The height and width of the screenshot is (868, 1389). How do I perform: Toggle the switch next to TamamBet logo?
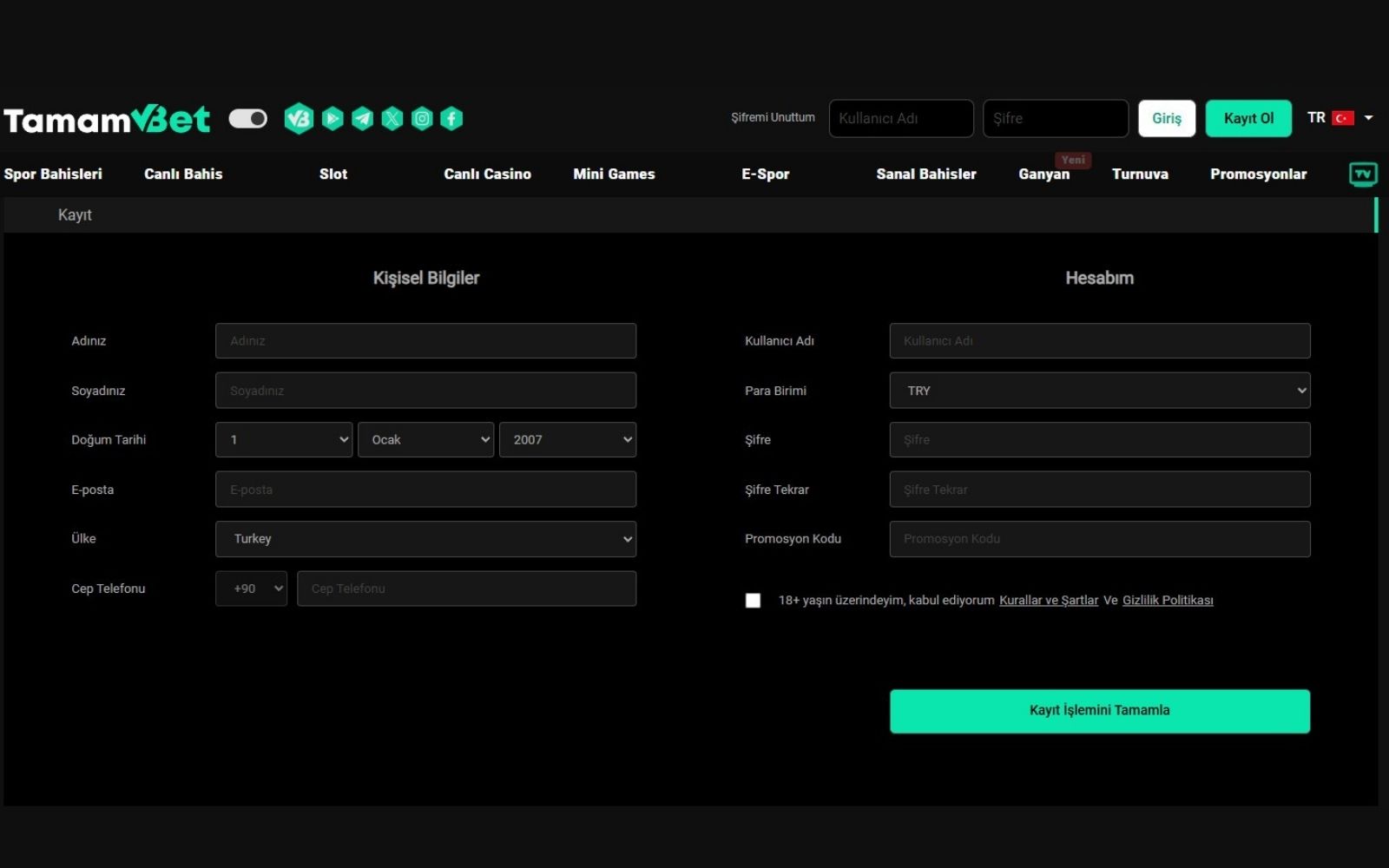[x=248, y=117]
